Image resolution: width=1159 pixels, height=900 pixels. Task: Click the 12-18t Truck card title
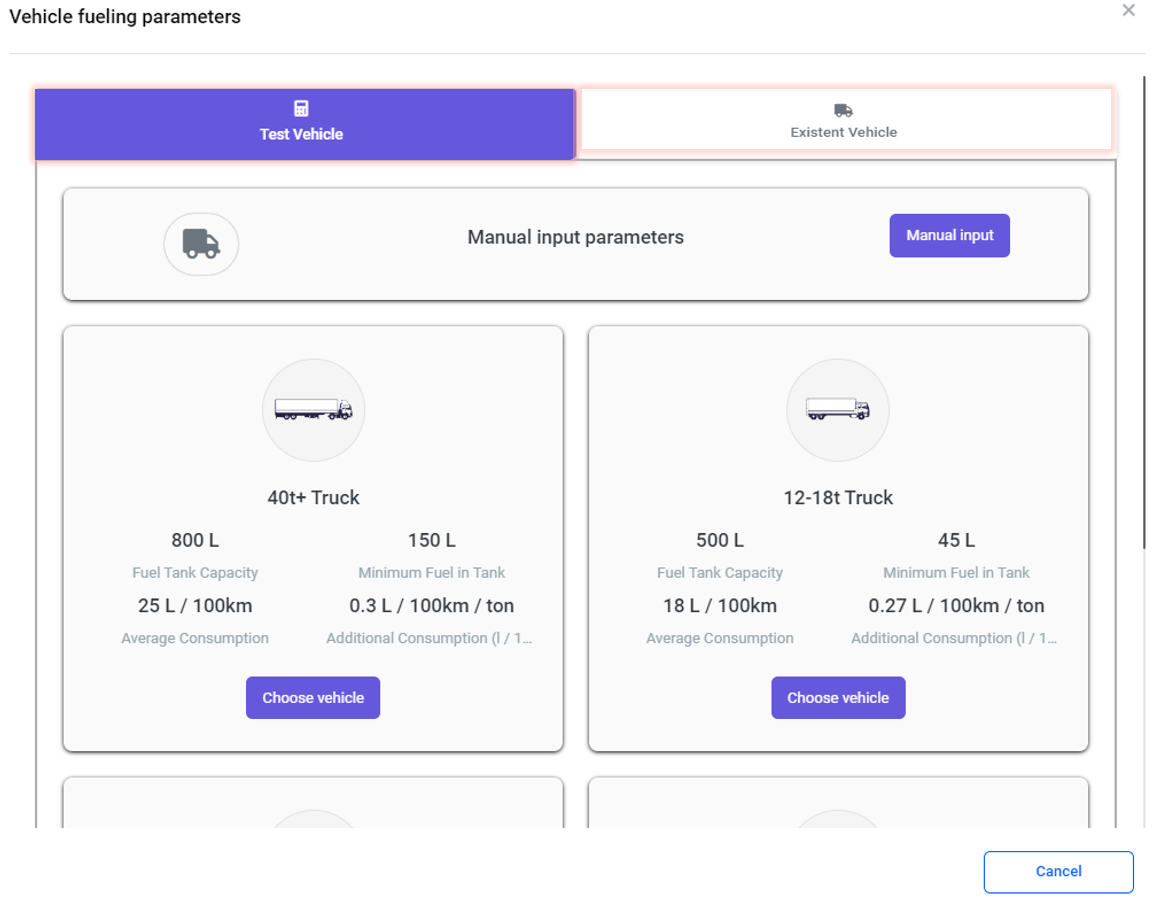[x=838, y=498]
